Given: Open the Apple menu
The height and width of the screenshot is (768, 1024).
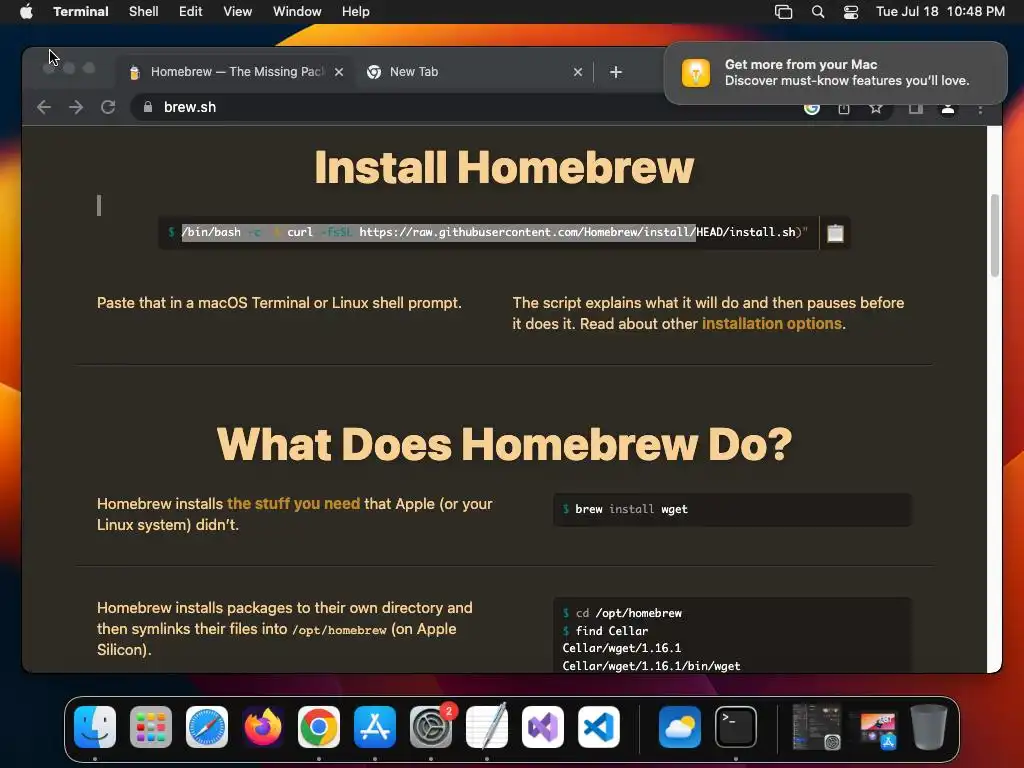Looking at the screenshot, I should (x=26, y=12).
